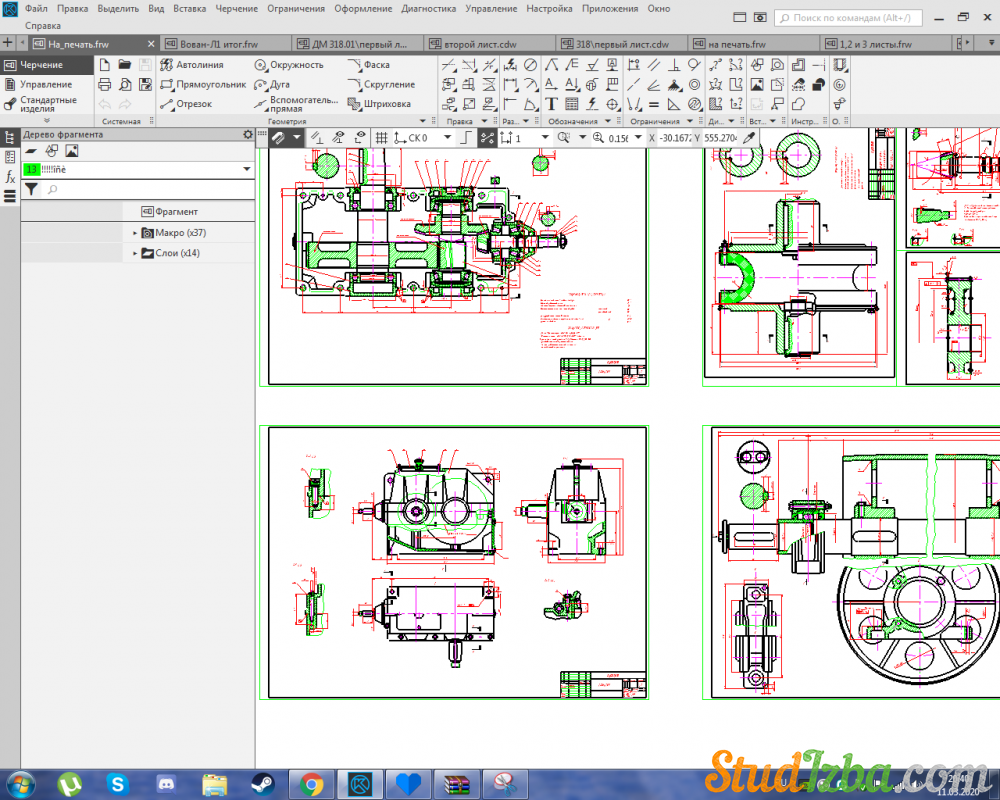
Task: Switch to the Управление toolset
Action: (x=46, y=85)
